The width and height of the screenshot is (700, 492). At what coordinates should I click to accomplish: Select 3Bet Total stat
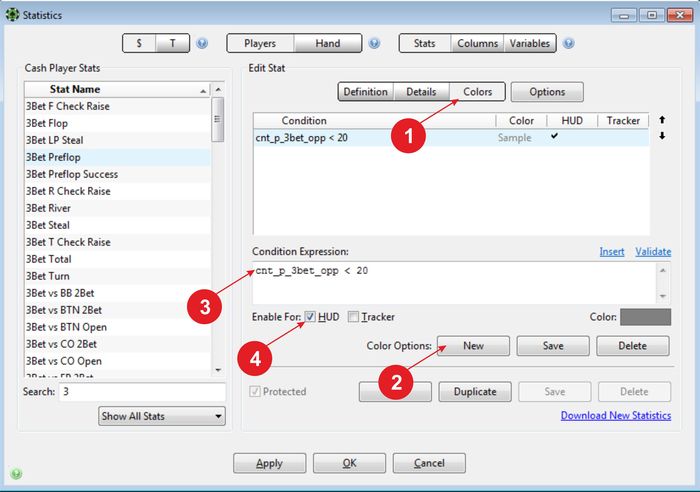click(117, 259)
